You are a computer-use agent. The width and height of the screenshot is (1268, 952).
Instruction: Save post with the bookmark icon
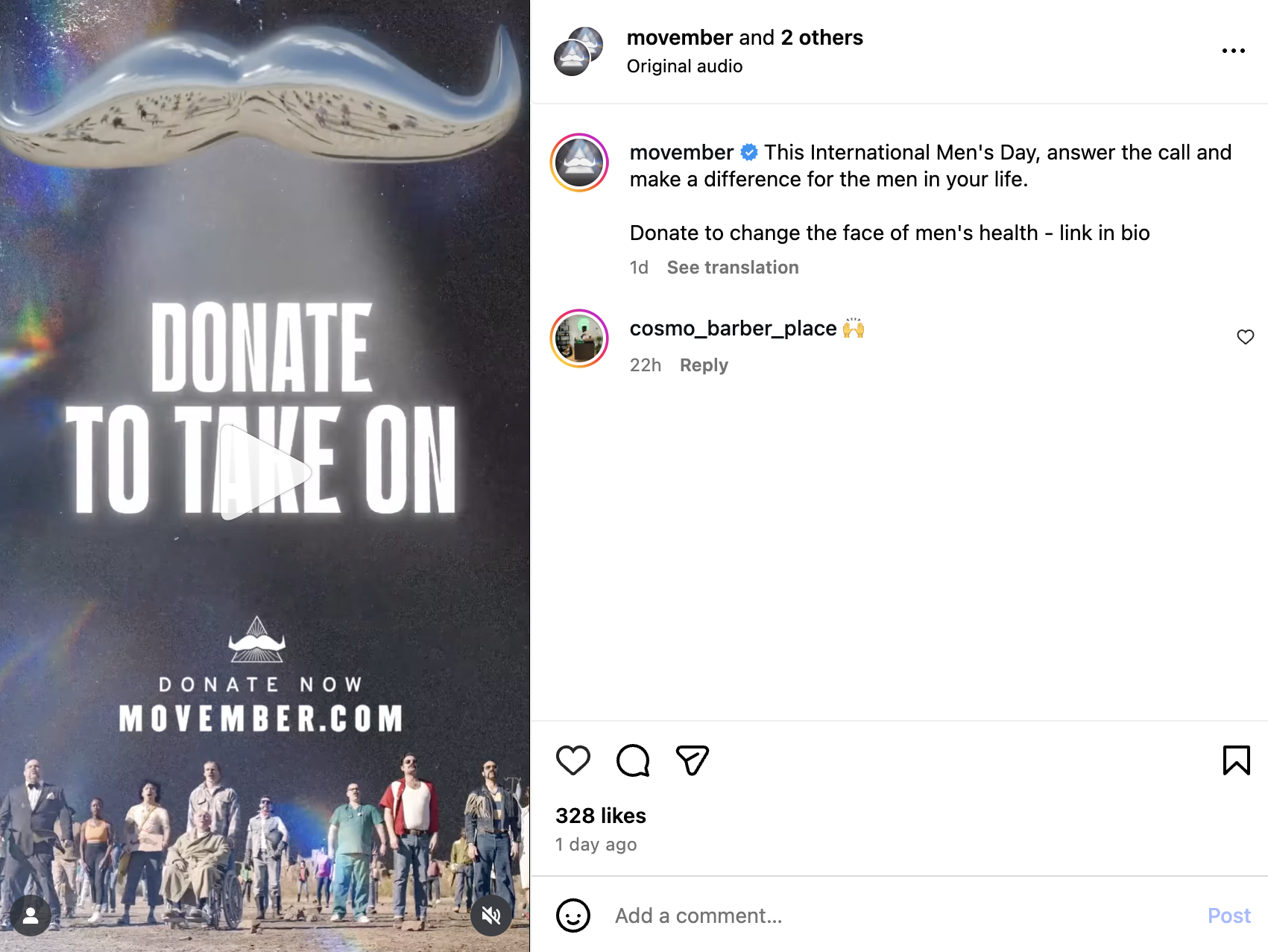(1236, 760)
